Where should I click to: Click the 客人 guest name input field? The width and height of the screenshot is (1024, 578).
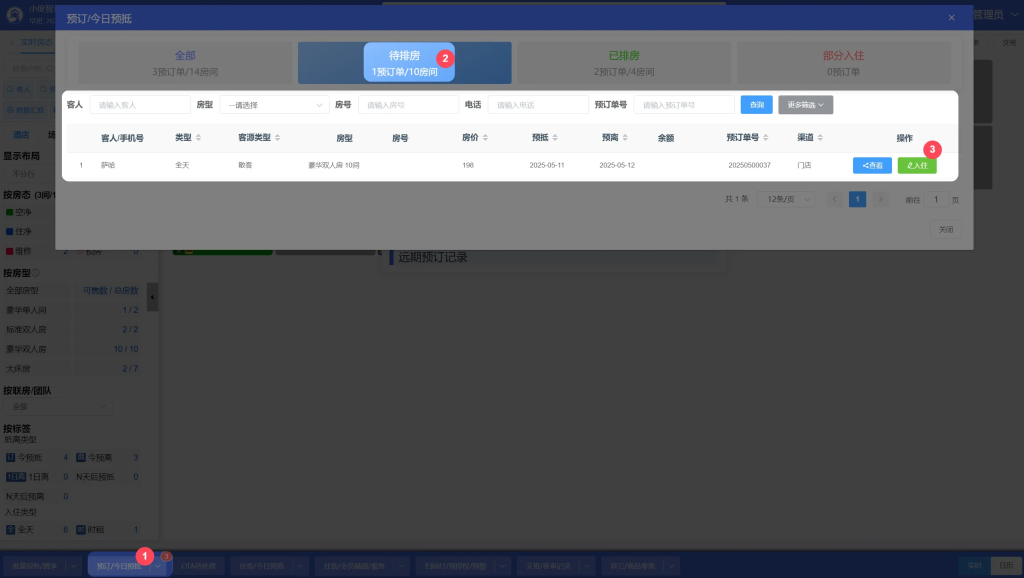click(x=140, y=105)
